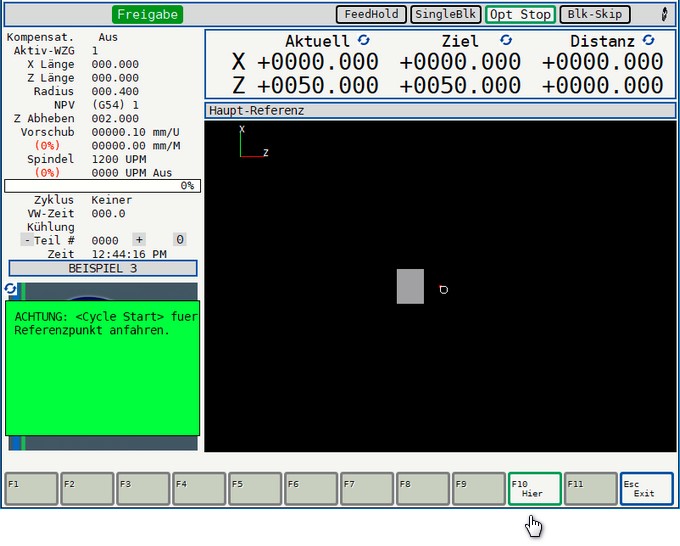680x546 pixels.
Task: Click the Zyklus value Keiner
Action: [x=111, y=200]
